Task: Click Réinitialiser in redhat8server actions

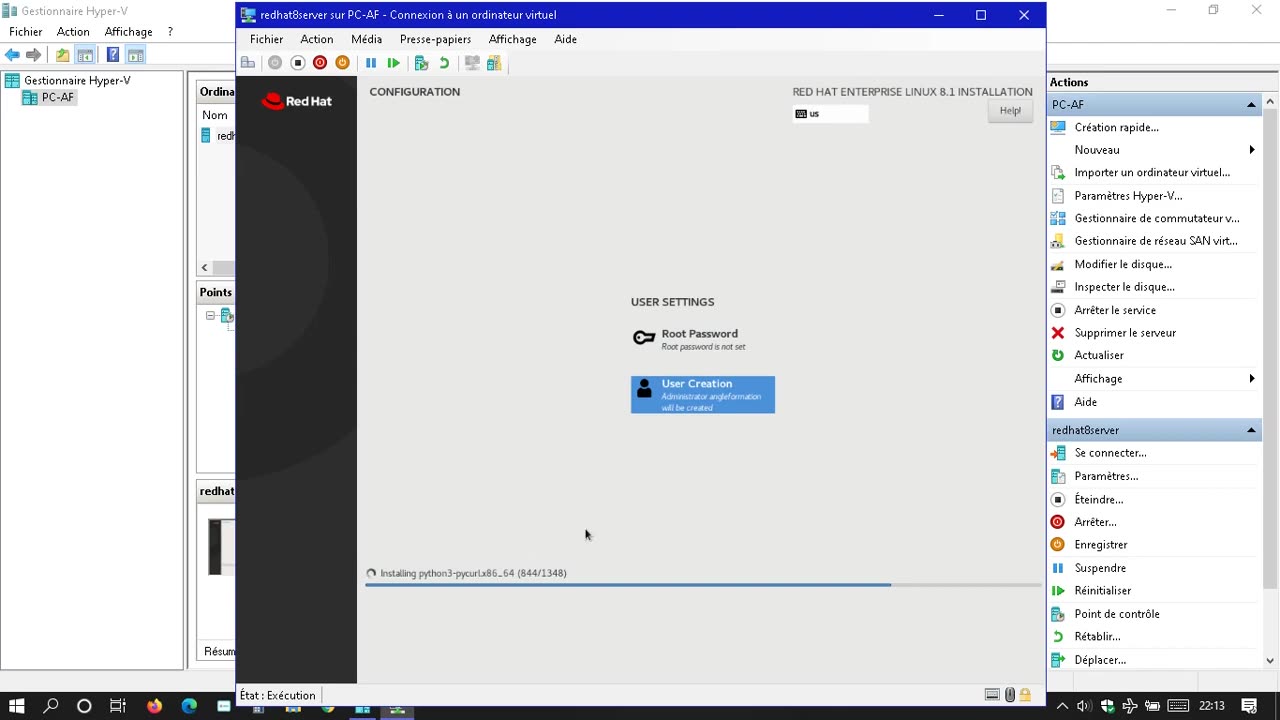Action: (1102, 591)
